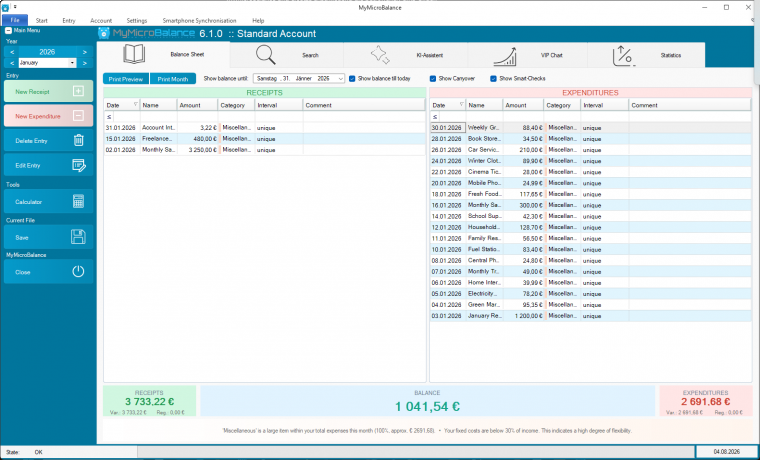
Task: Click the Print Month button
Action: click(173, 79)
